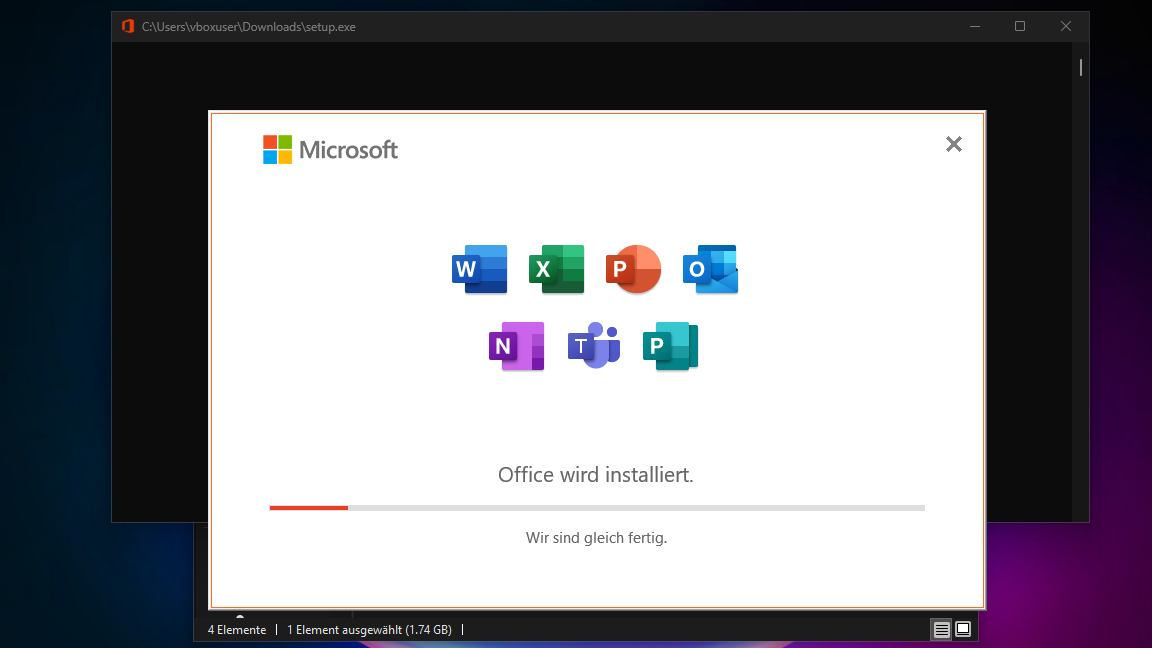The height and width of the screenshot is (648, 1152).
Task: Minimize the setup.exe console window
Action: point(973,27)
